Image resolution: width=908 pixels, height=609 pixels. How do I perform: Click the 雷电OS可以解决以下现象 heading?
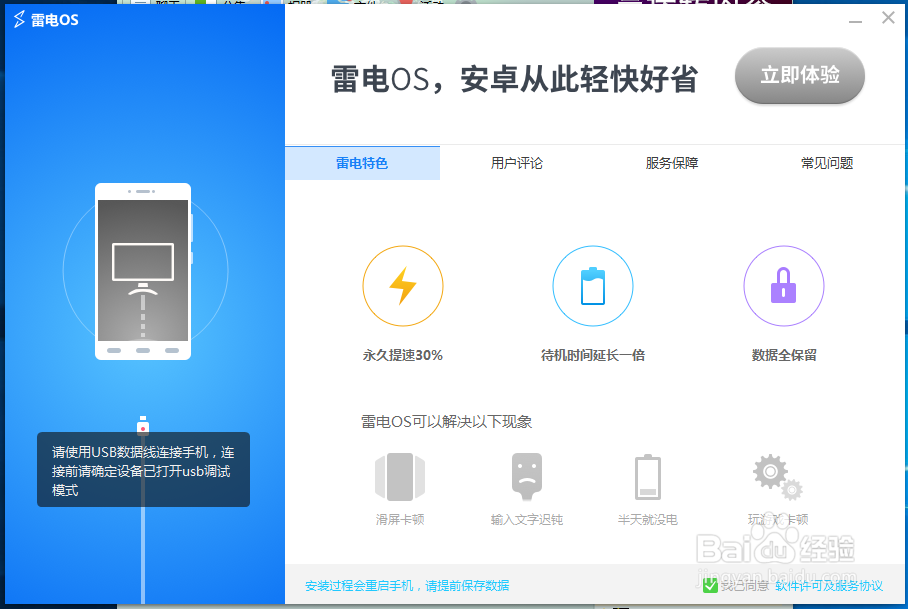[446, 421]
